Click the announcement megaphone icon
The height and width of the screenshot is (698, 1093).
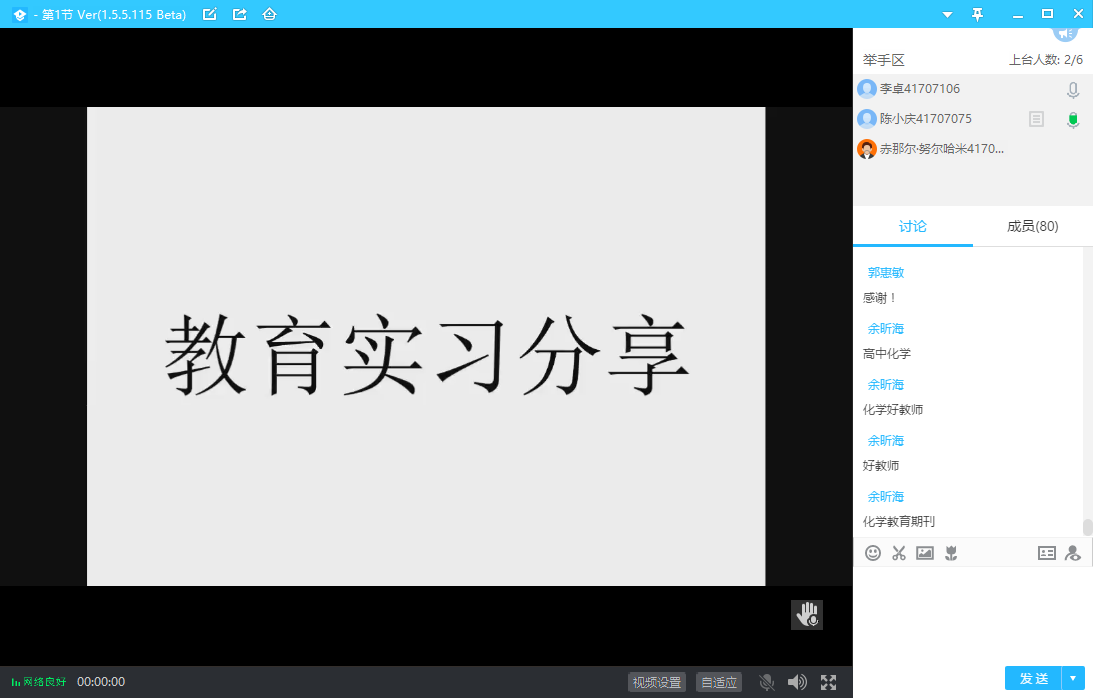(1065, 32)
